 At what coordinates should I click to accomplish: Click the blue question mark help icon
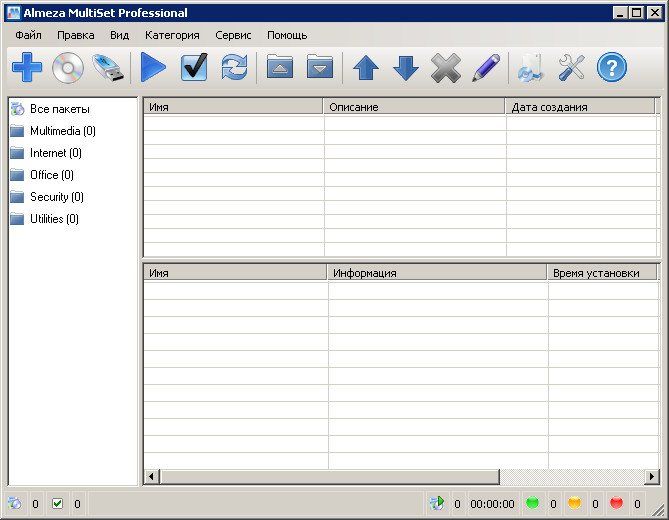612,68
